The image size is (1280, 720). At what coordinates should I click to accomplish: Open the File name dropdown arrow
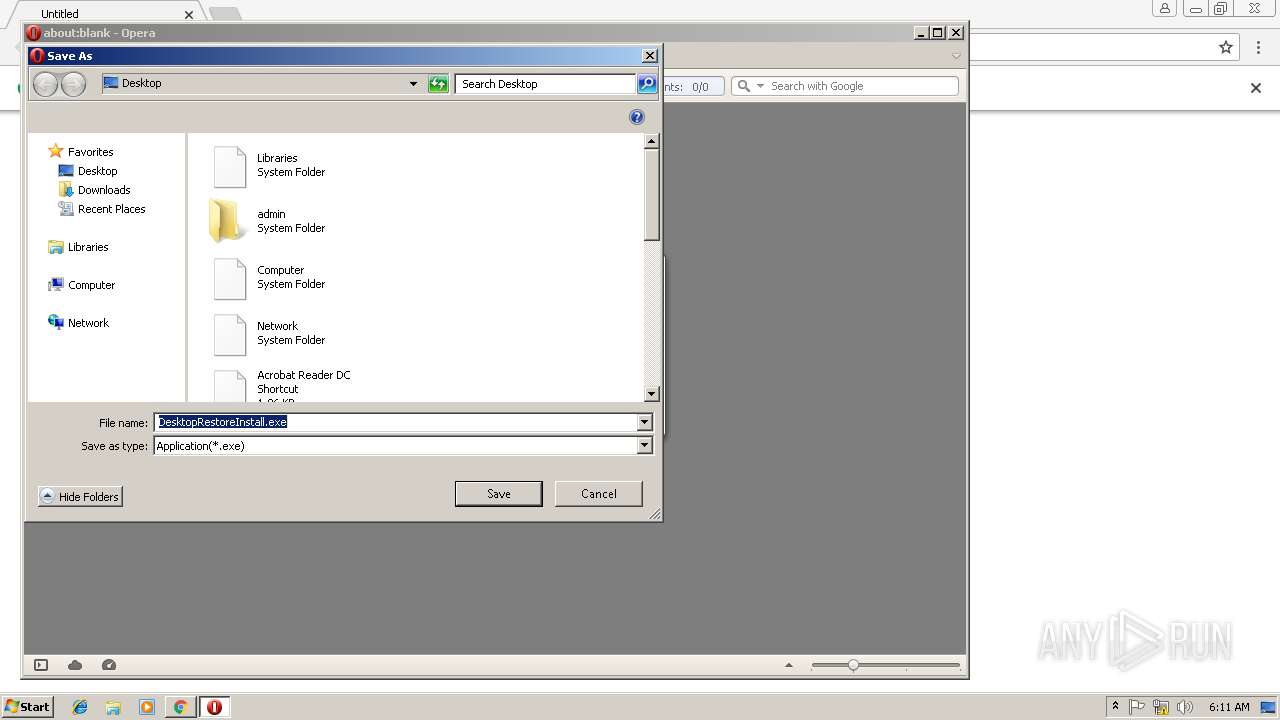point(645,423)
